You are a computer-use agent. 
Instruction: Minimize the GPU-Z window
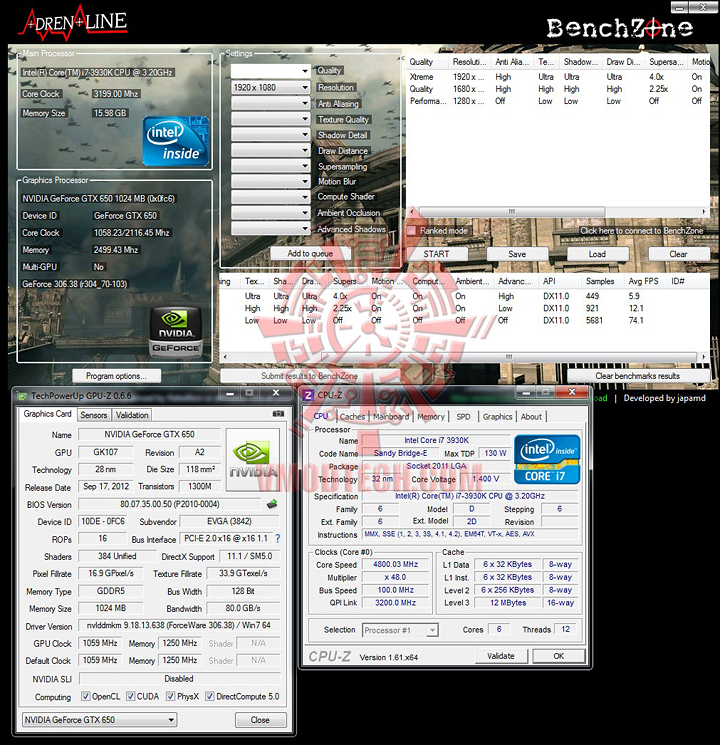230,393
